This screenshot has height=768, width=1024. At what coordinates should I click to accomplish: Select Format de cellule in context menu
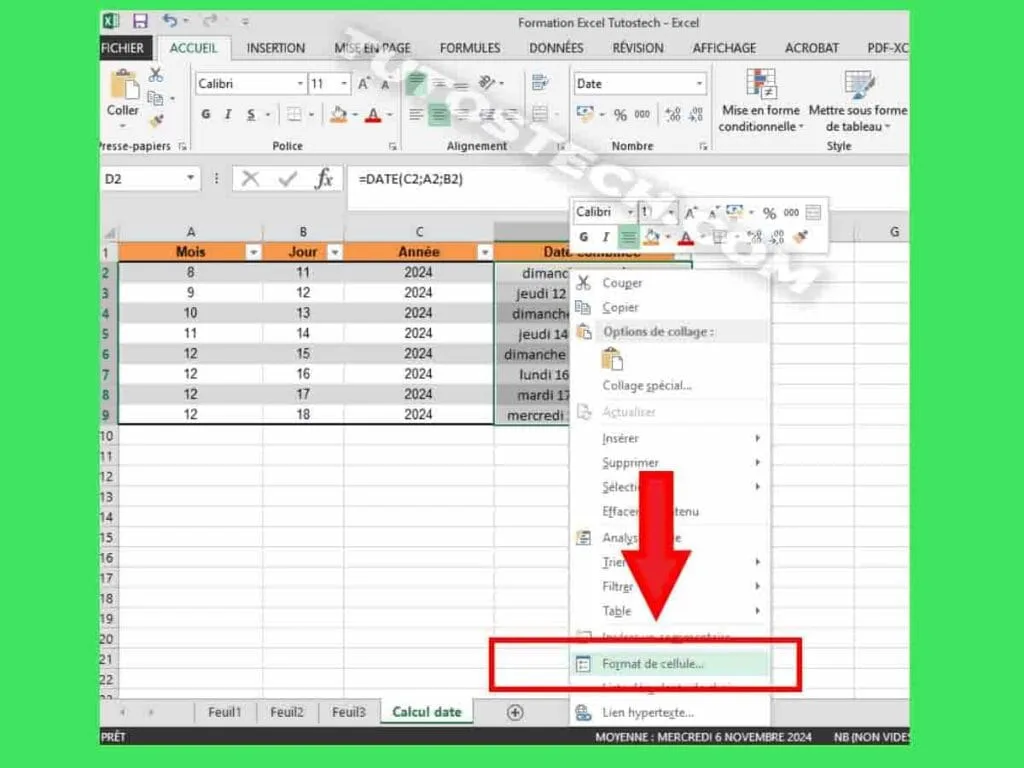[x=653, y=663]
